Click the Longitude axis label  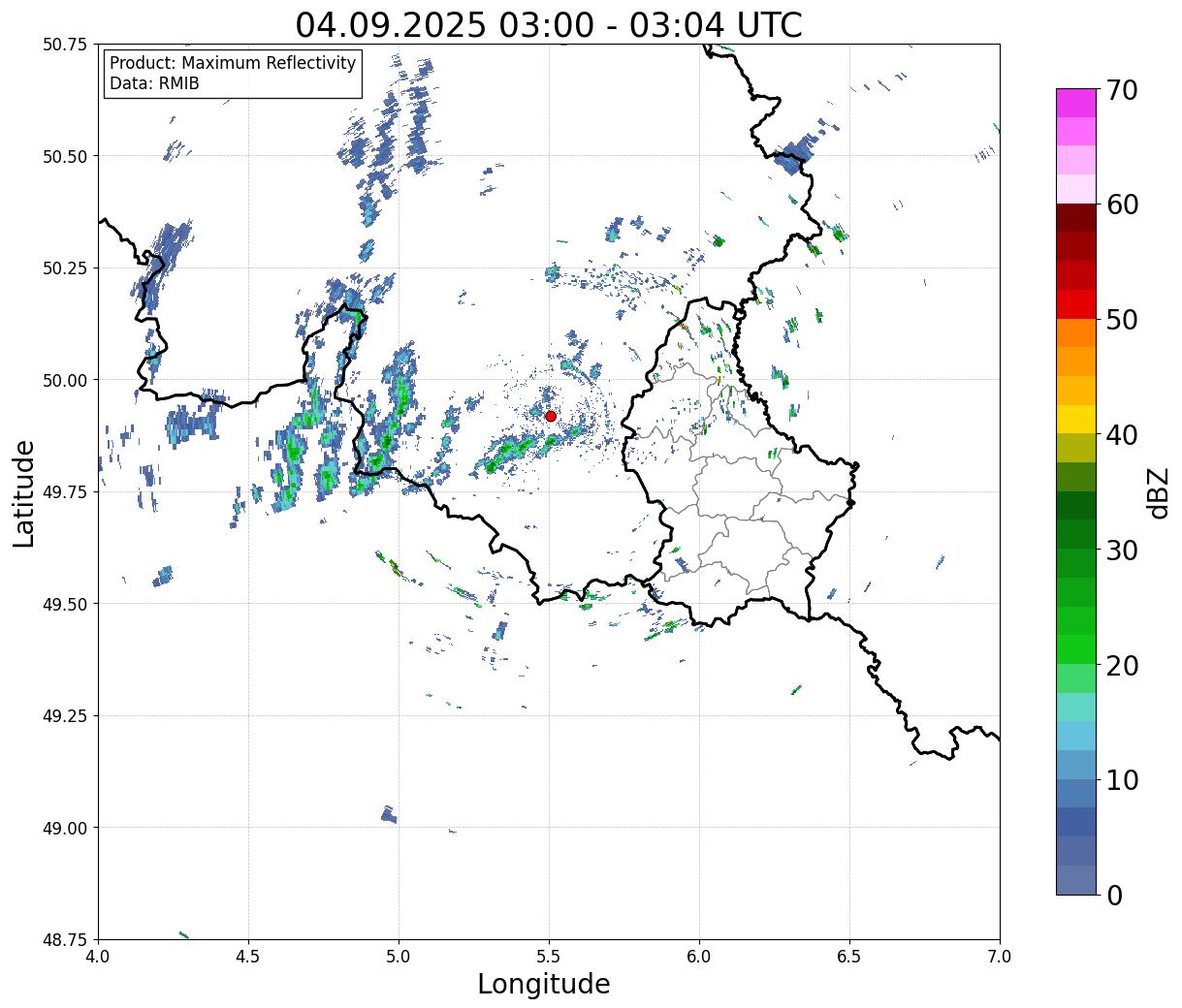544,984
